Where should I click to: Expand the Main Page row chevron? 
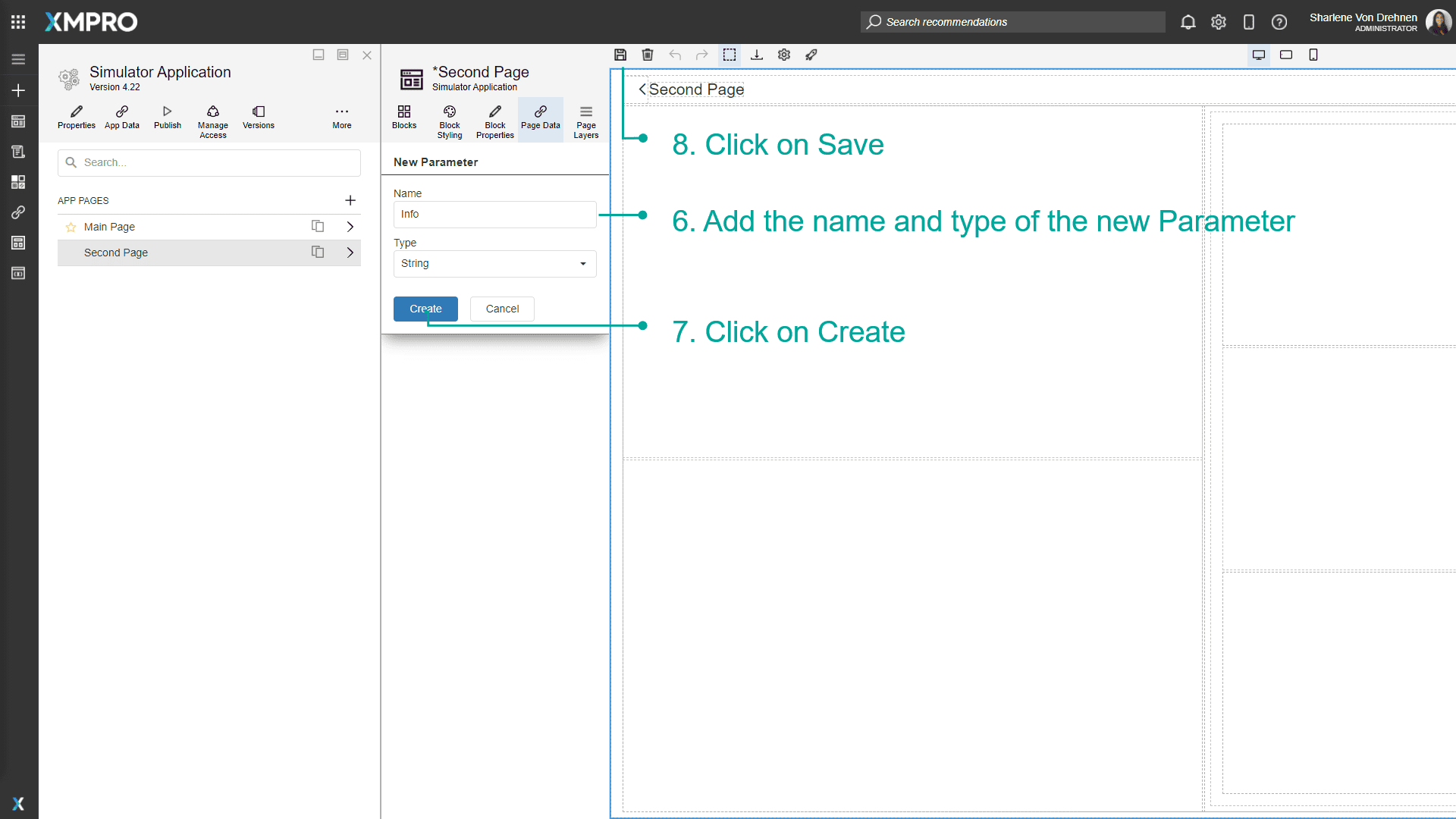tap(350, 226)
